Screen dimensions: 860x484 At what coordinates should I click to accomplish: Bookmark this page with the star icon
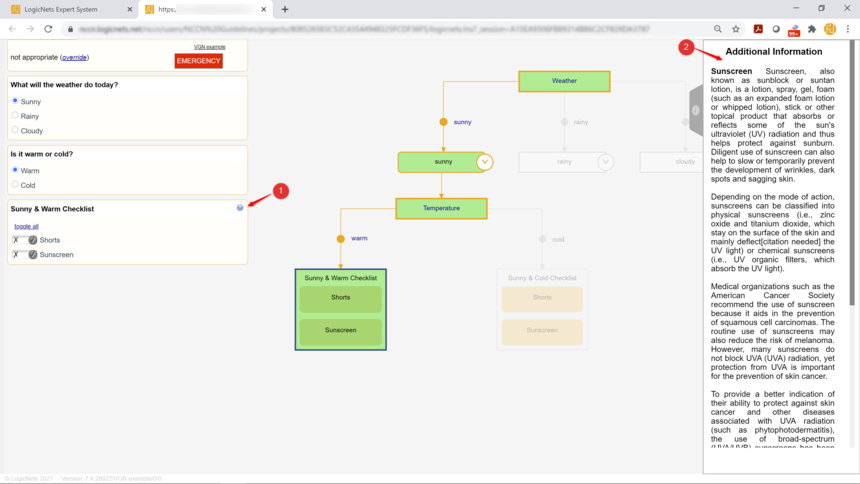(735, 29)
